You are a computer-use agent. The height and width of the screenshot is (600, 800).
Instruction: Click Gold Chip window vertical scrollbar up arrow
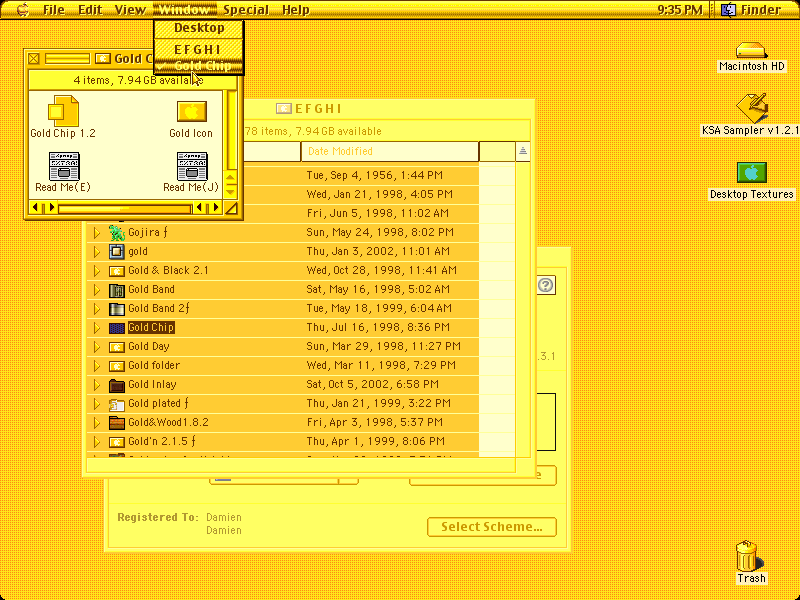click(x=231, y=178)
